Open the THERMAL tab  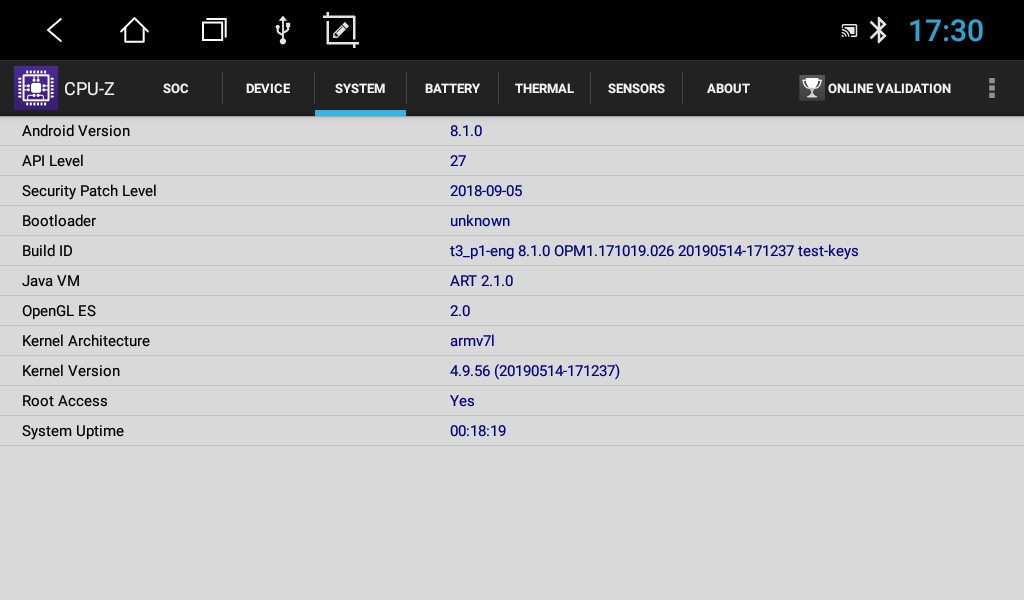(x=544, y=88)
